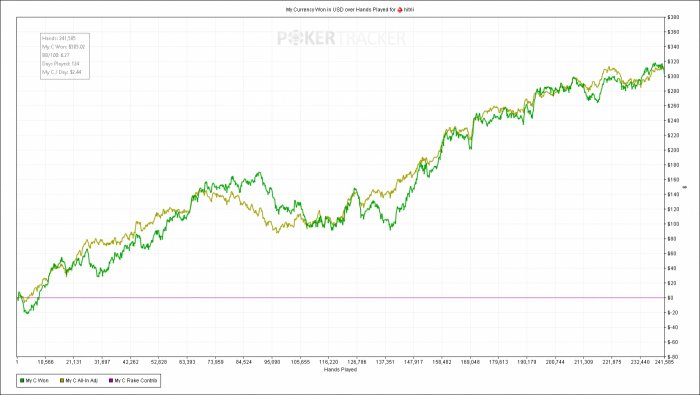Click the red PokerStars icon in chart title
Viewport: 700px width, 395px height.
tap(400, 9)
